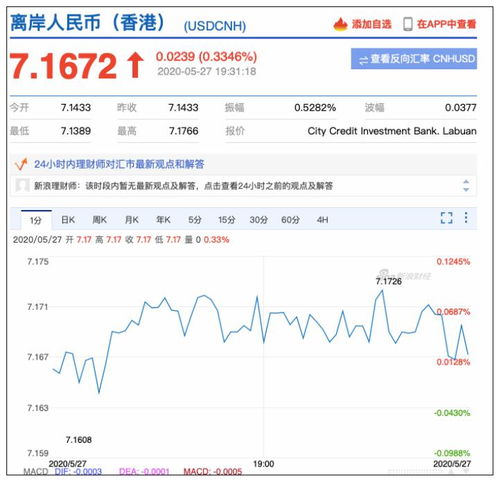This screenshot has width=499, height=481.
Task: Click the 今开 value 7.1433
Action: tap(76, 108)
